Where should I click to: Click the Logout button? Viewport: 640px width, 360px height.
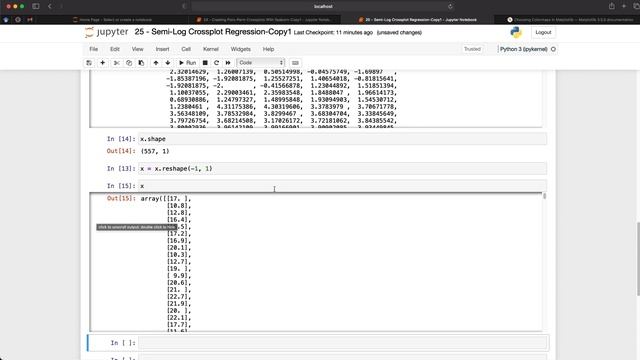tap(543, 32)
